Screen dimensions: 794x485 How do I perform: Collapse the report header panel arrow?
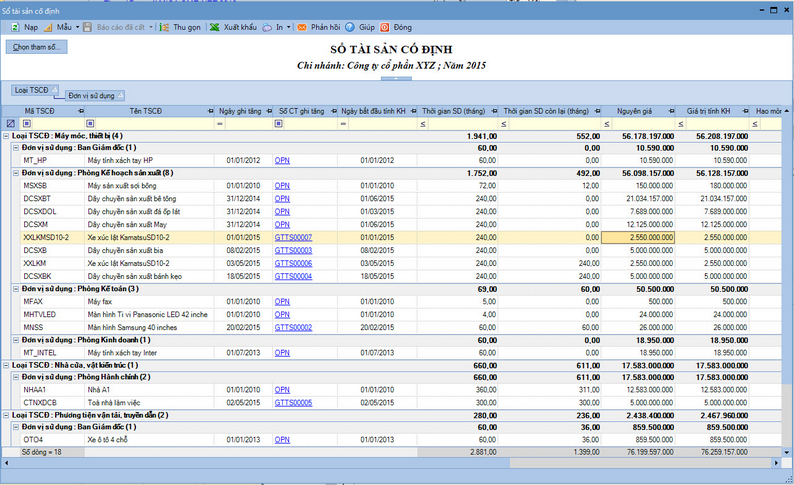pyautogui.click(x=396, y=78)
